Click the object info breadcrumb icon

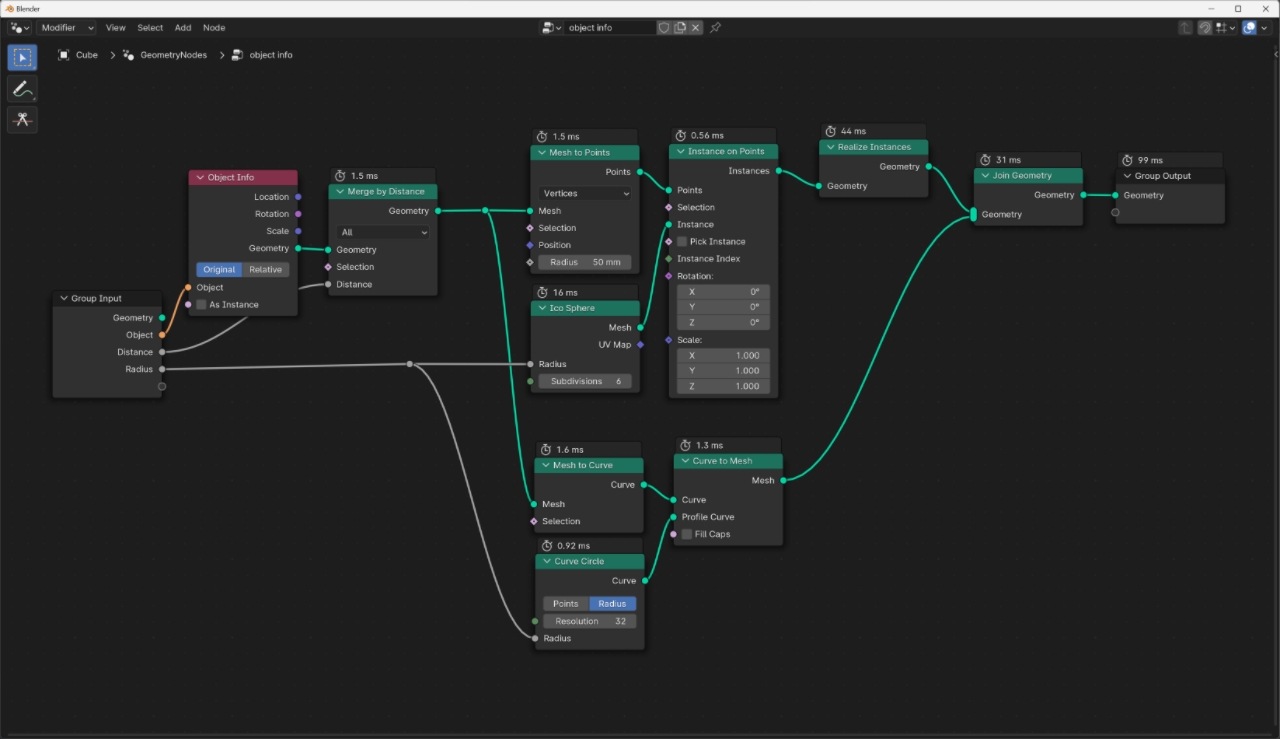point(237,55)
